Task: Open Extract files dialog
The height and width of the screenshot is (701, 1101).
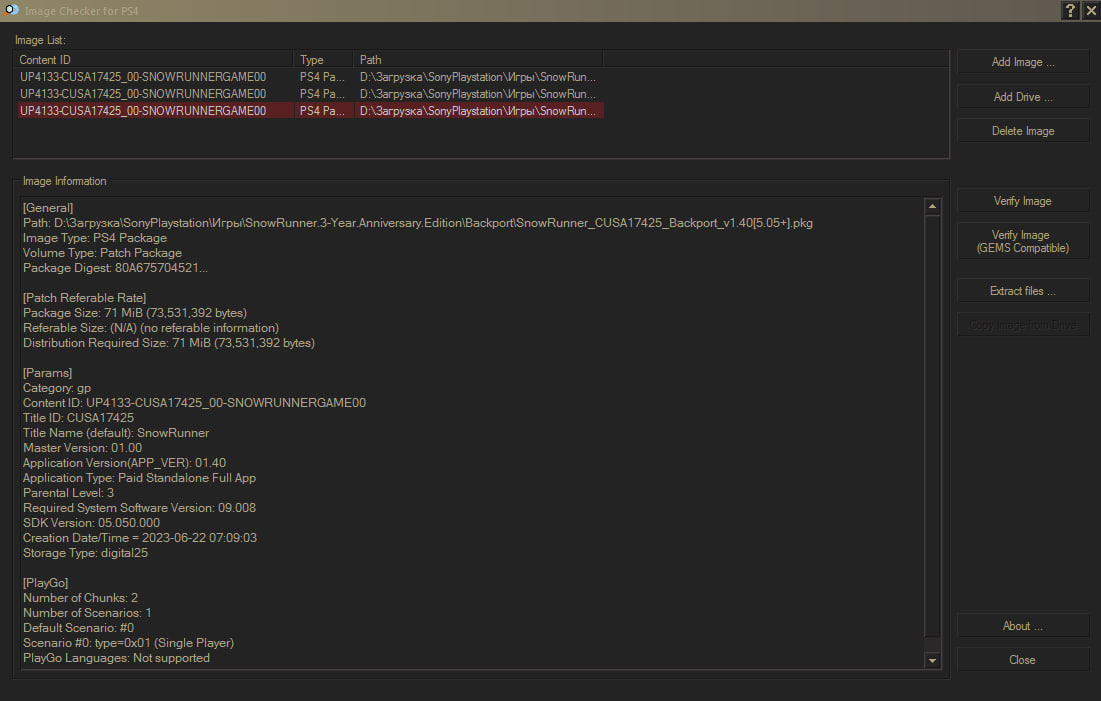Action: tap(1022, 291)
